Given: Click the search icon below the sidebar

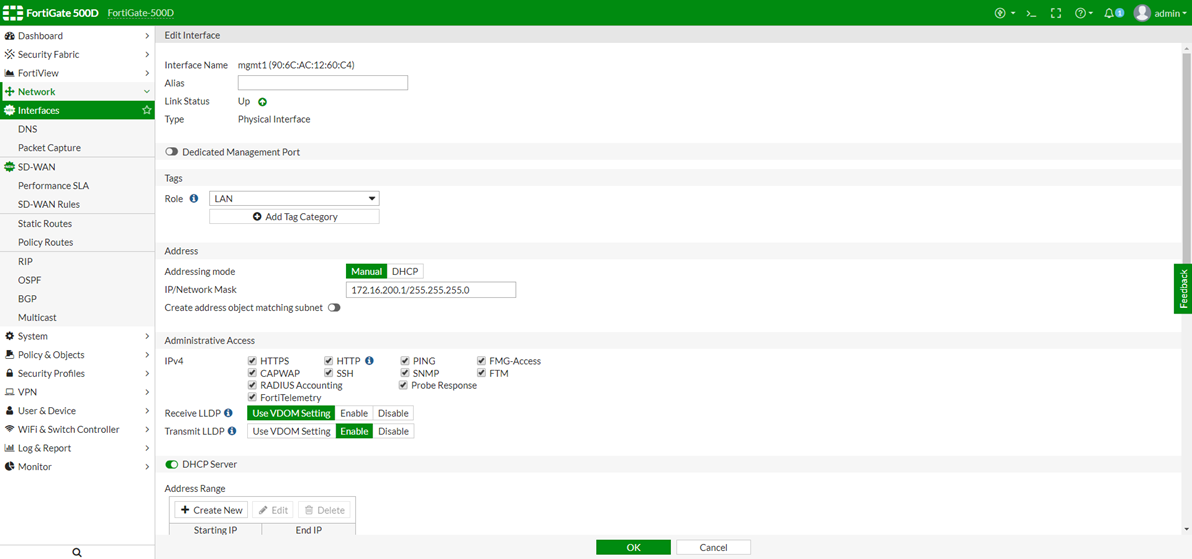Looking at the screenshot, I should click(x=77, y=552).
